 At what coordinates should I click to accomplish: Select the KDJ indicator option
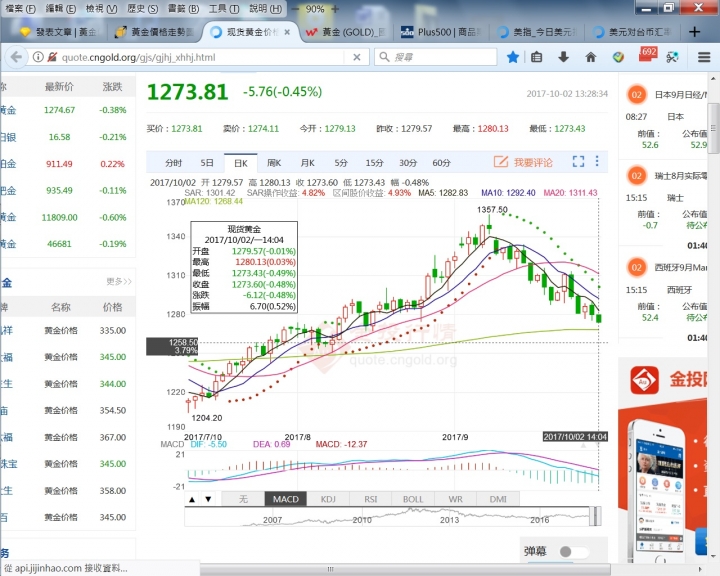[328, 499]
